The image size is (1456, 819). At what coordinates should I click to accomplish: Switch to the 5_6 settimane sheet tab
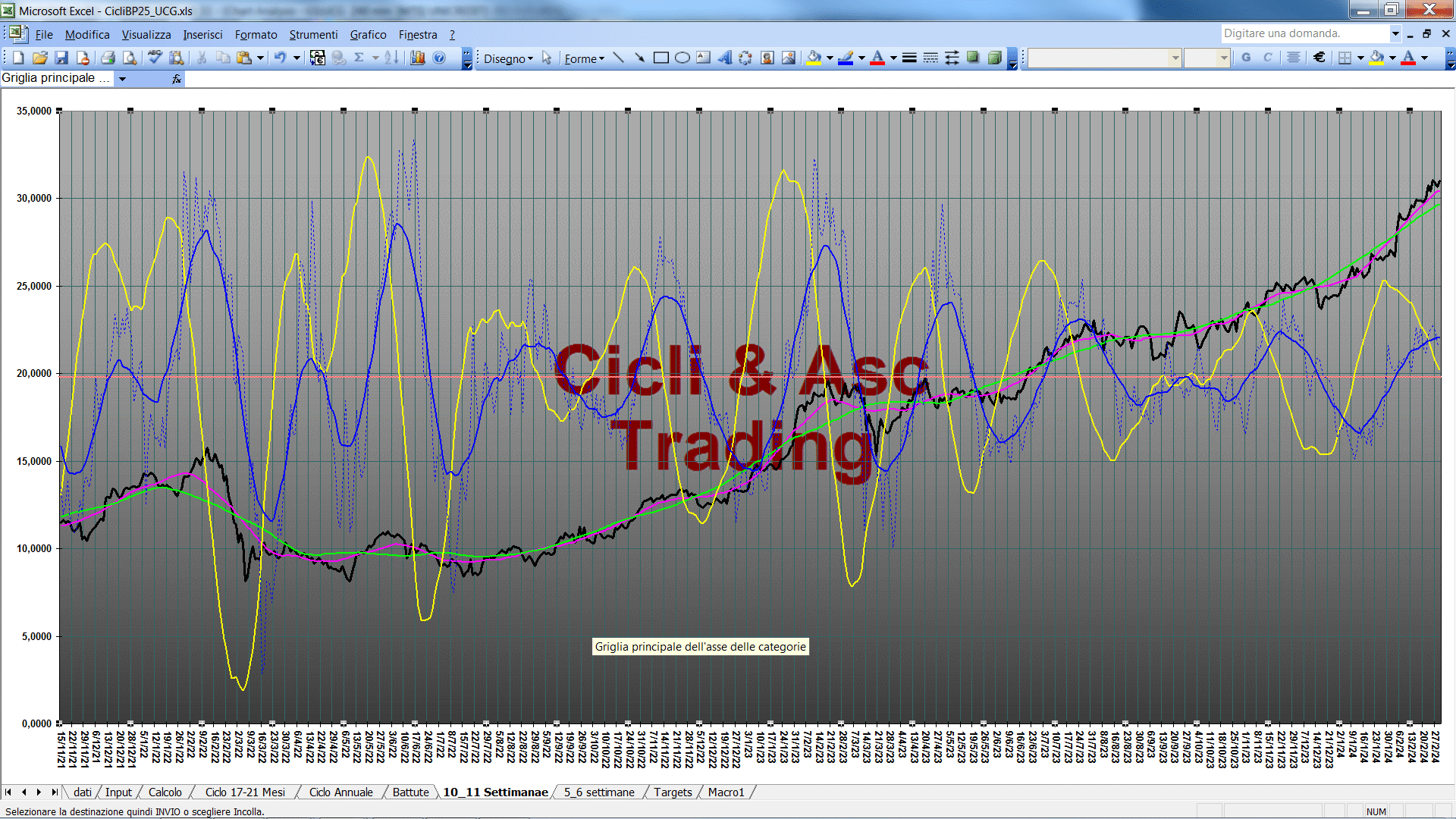tap(599, 792)
